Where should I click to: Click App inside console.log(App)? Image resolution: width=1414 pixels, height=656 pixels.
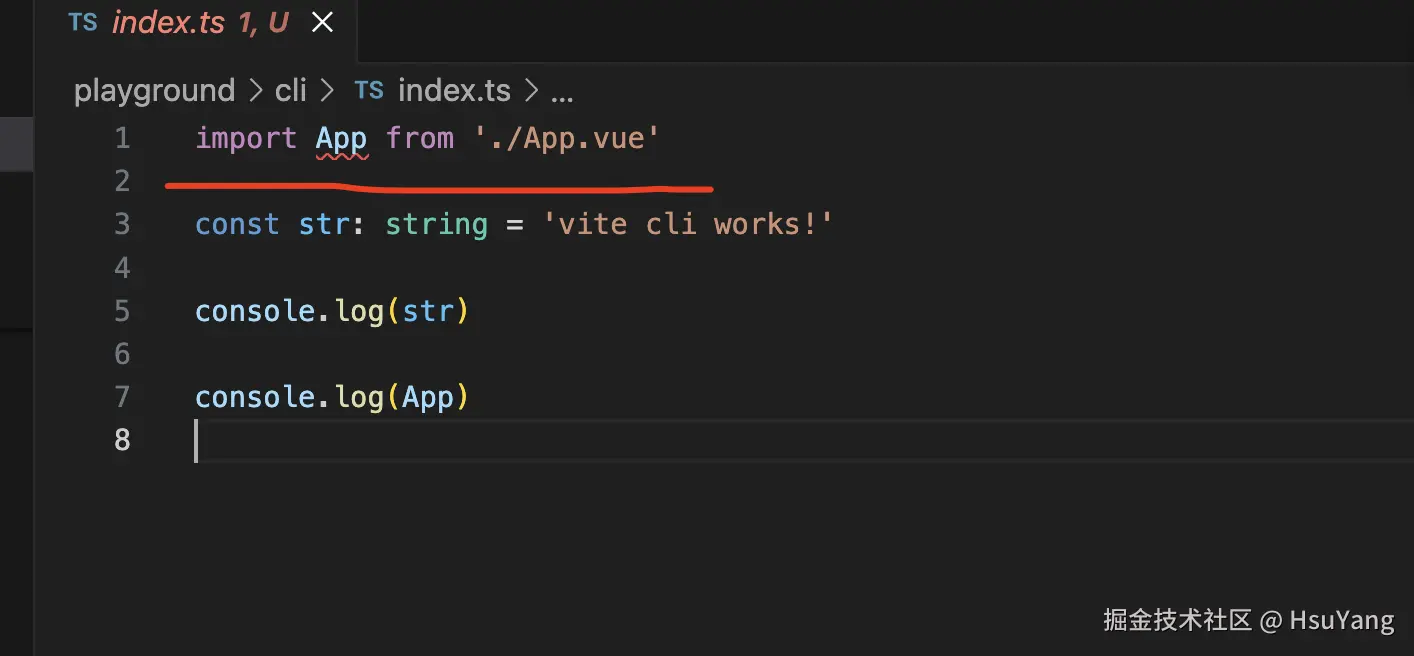428,398
